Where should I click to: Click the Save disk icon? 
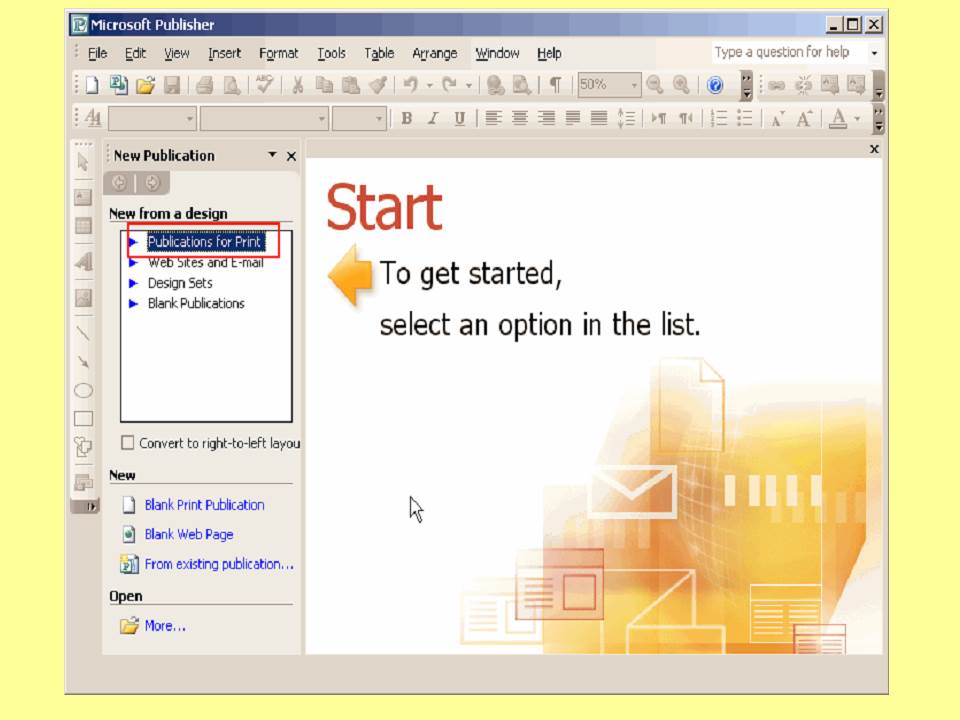pyautogui.click(x=172, y=84)
